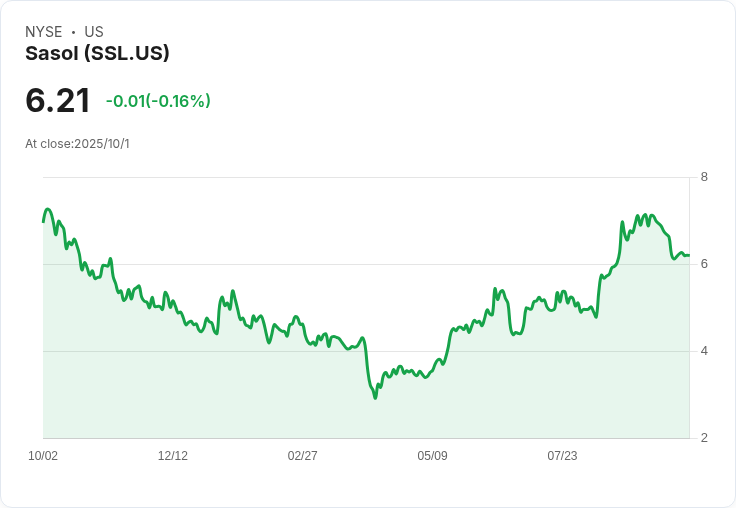Select the 02/27 date on the time axis

(x=302, y=456)
